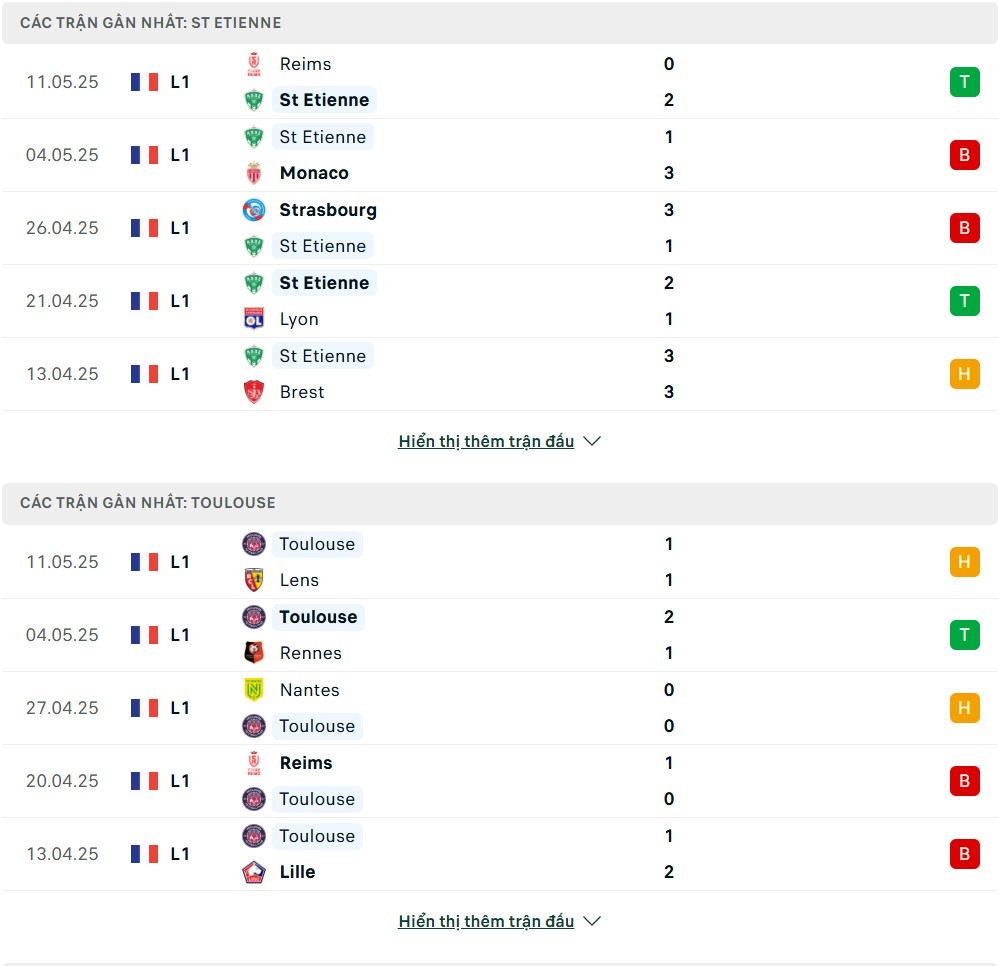Click the Lille club crest icon

[x=254, y=872]
